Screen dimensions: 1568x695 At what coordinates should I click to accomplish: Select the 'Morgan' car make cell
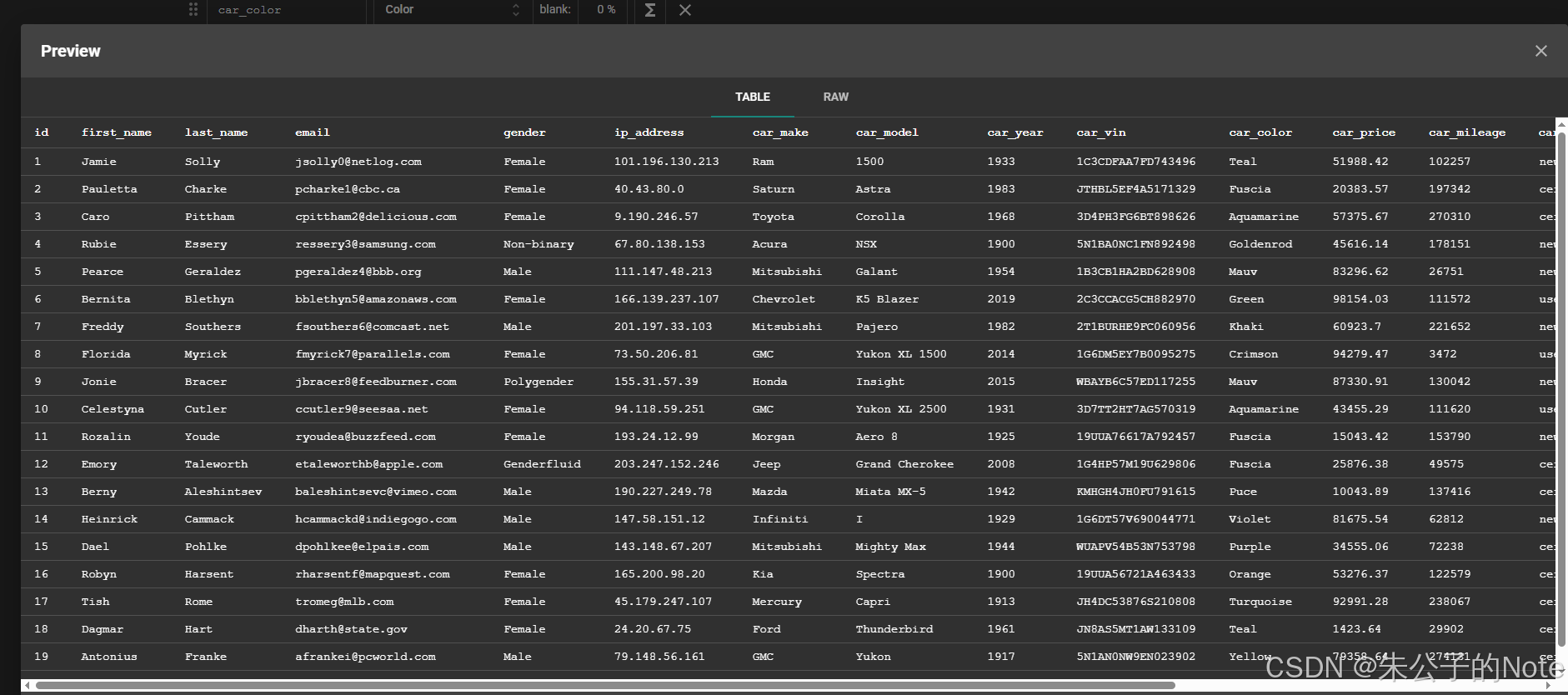point(774,437)
